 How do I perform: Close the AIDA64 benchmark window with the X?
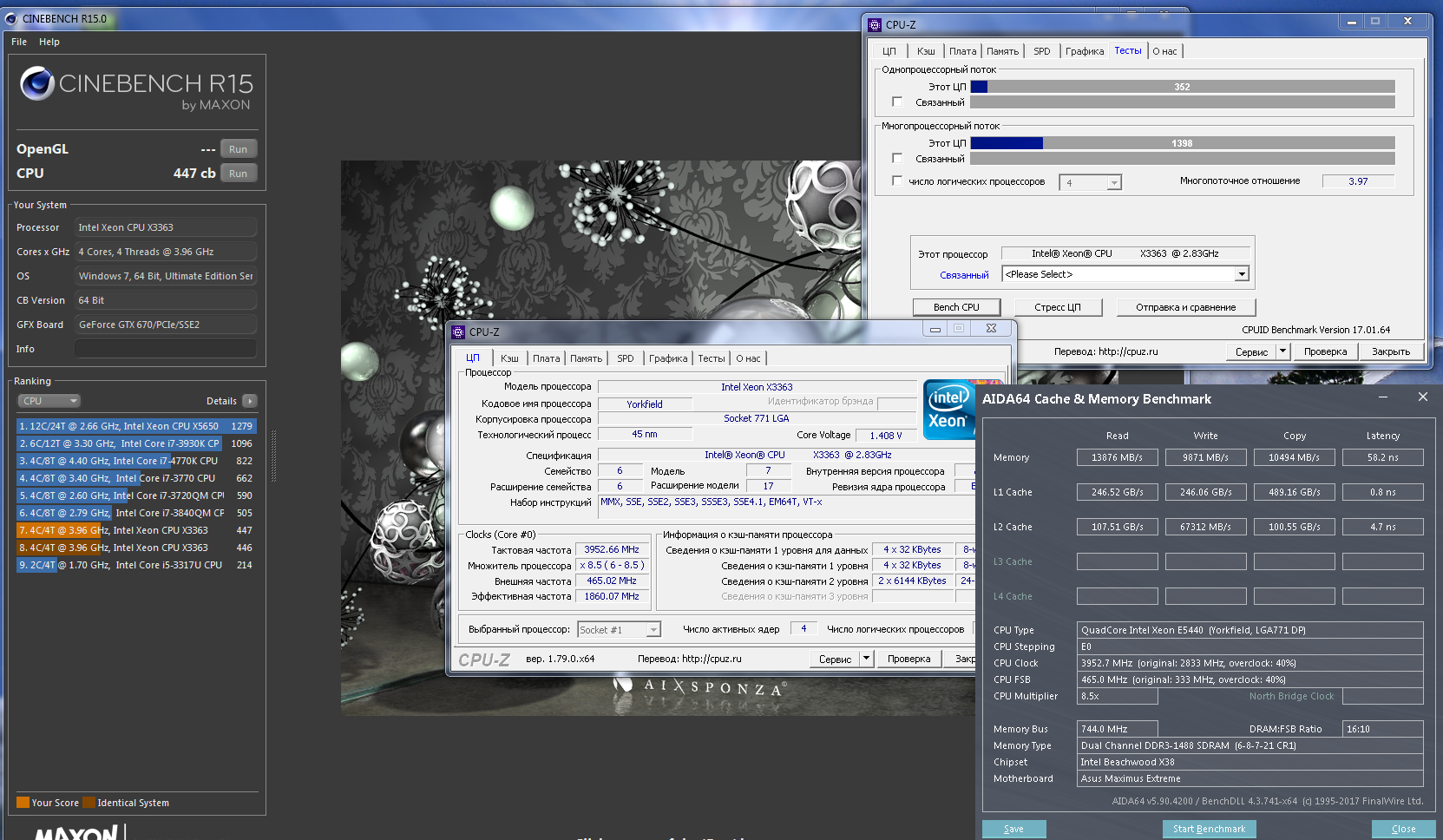(x=1422, y=397)
